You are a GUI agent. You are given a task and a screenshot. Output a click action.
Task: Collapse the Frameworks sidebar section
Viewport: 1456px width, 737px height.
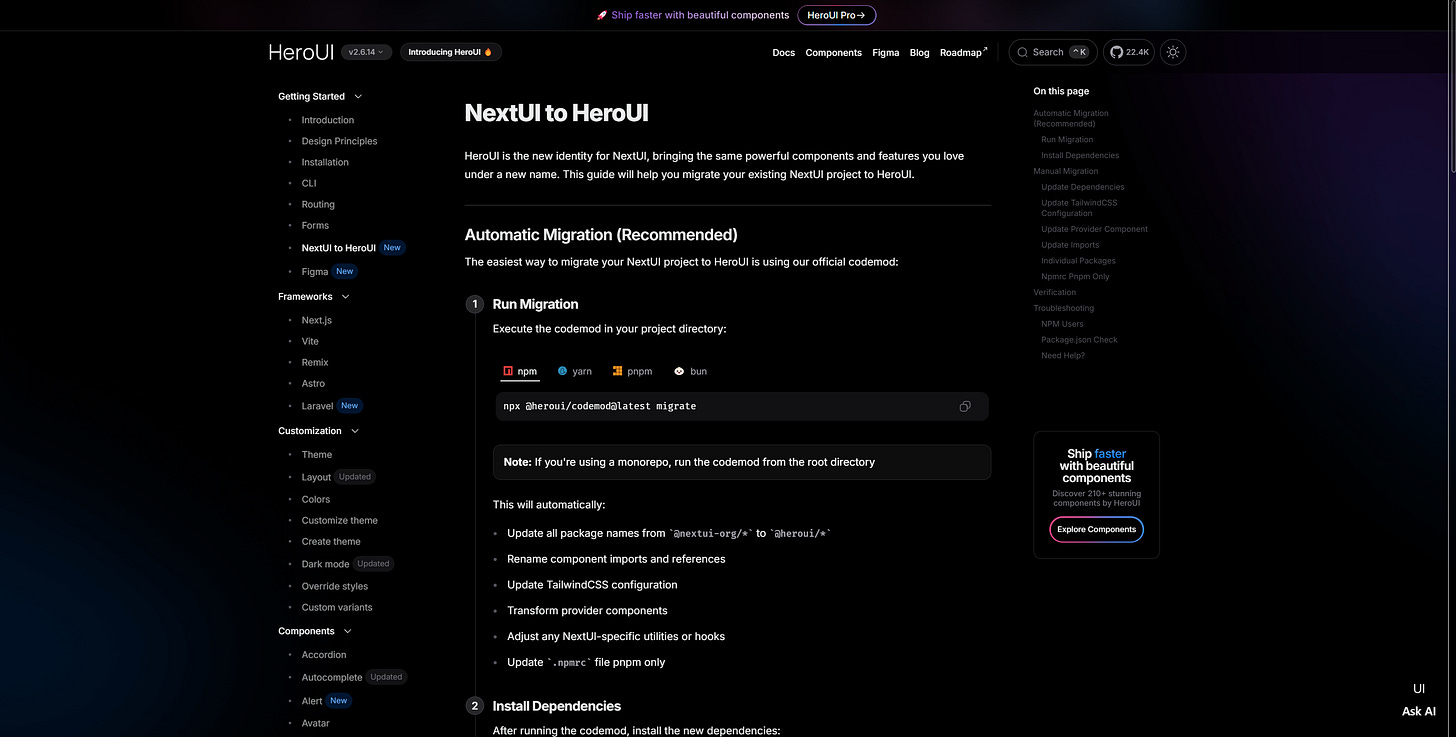coord(314,297)
